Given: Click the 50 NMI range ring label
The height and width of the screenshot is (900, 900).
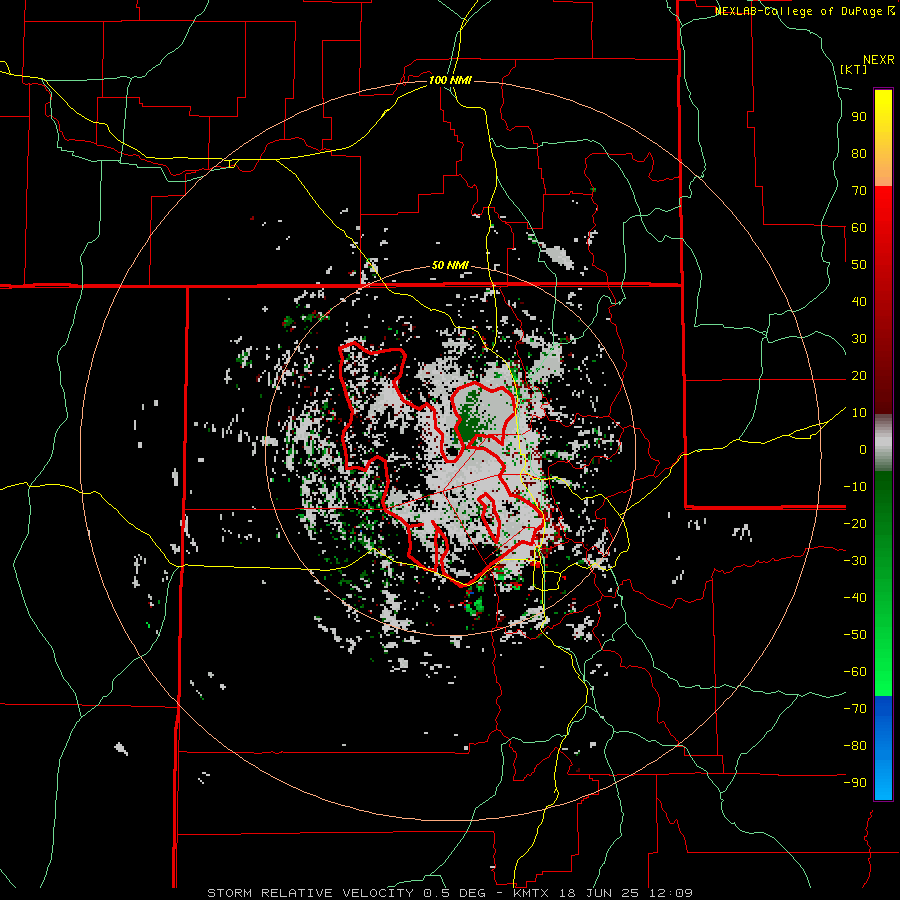Looking at the screenshot, I should click(450, 265).
